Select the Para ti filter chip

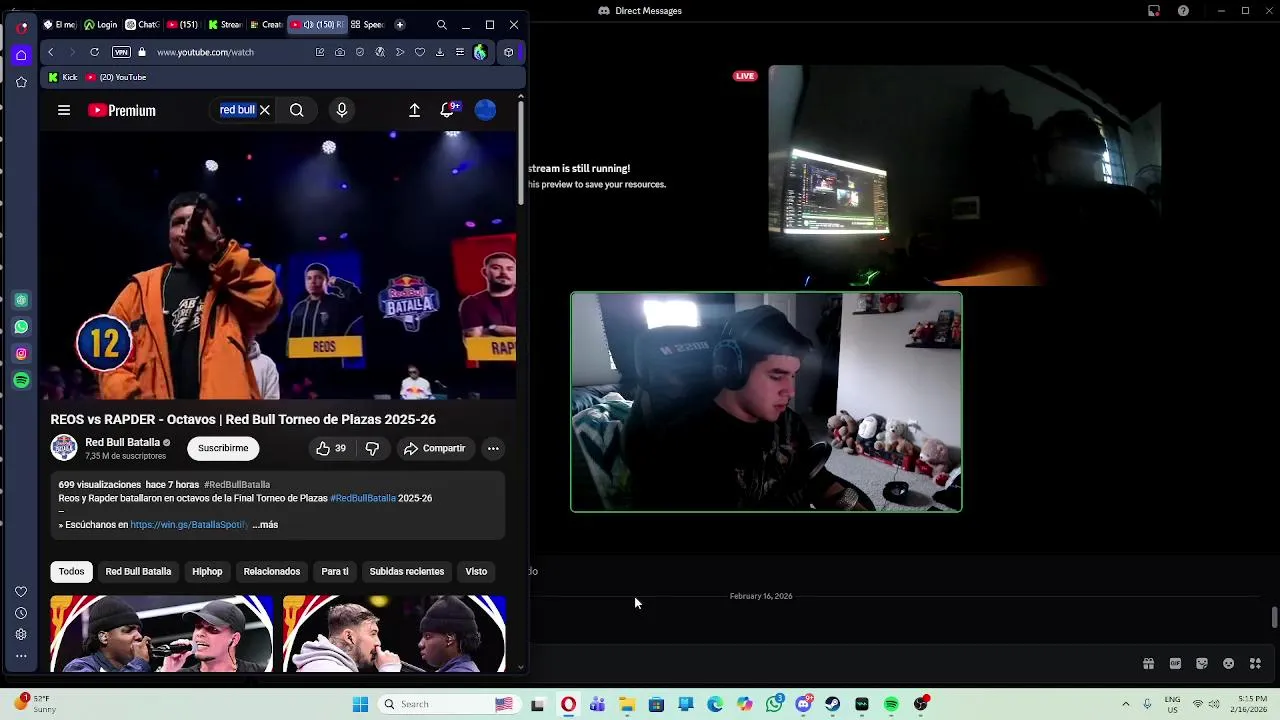coord(335,571)
